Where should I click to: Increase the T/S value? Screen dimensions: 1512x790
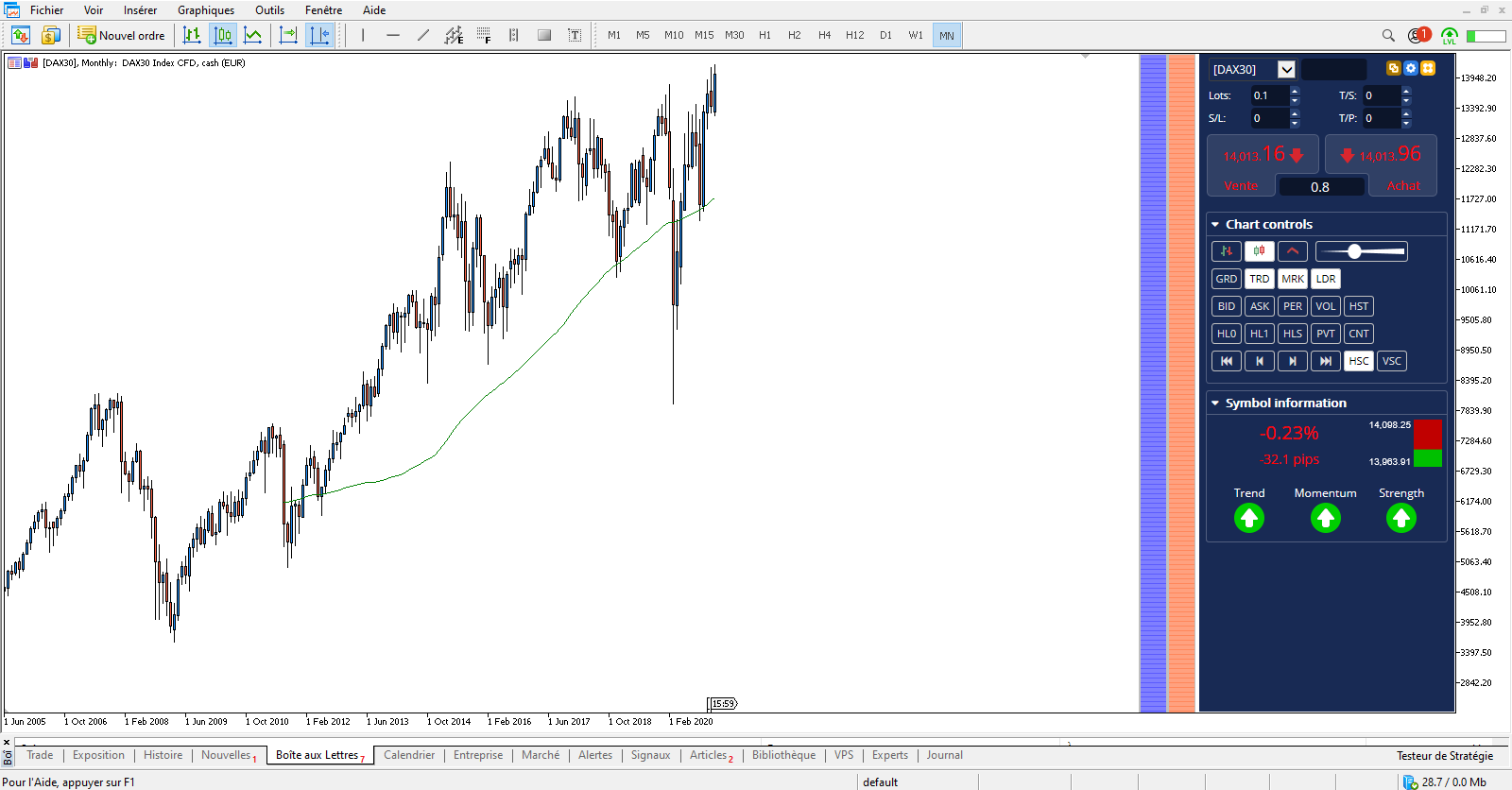click(1406, 91)
